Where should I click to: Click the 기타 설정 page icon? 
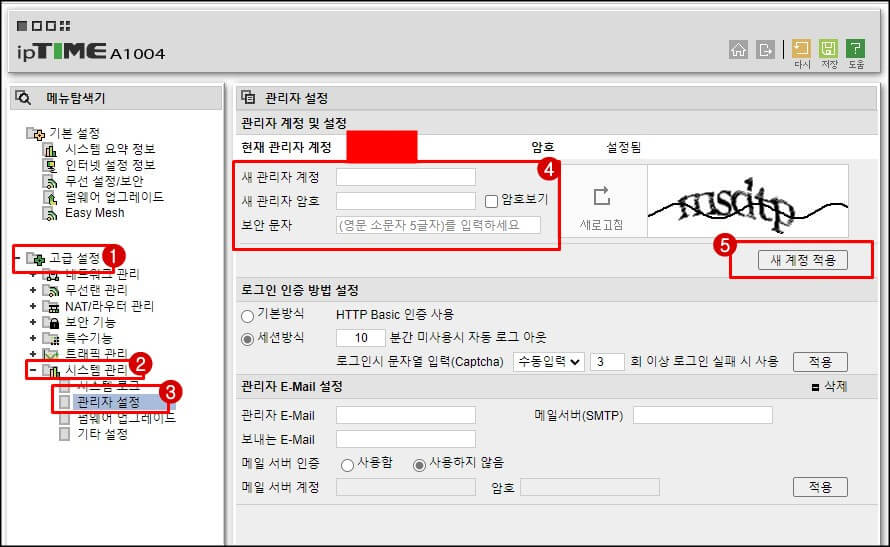click(x=65, y=434)
